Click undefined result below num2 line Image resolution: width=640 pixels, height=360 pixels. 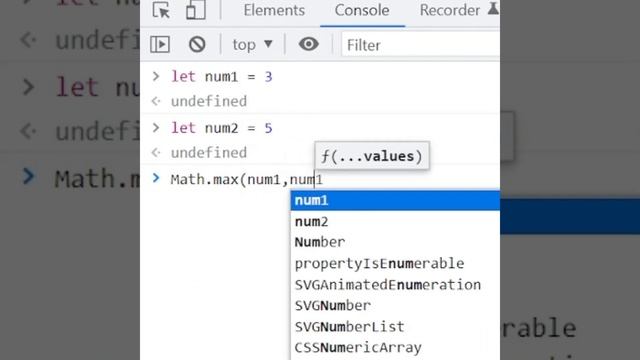pos(209,153)
